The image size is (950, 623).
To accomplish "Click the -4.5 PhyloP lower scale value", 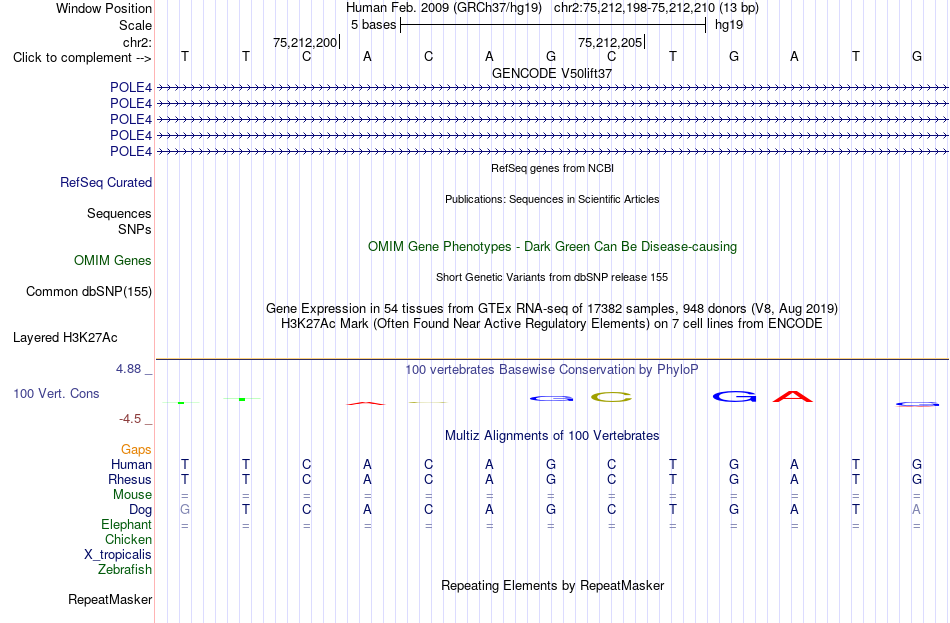I will pos(130,419).
